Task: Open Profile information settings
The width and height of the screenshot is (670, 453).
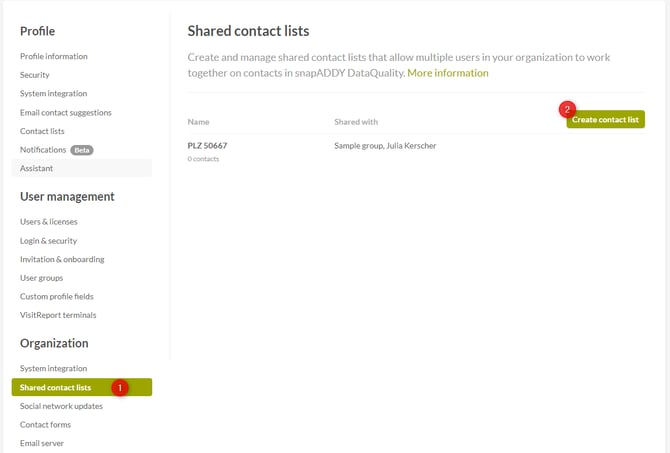Action: click(x=53, y=56)
